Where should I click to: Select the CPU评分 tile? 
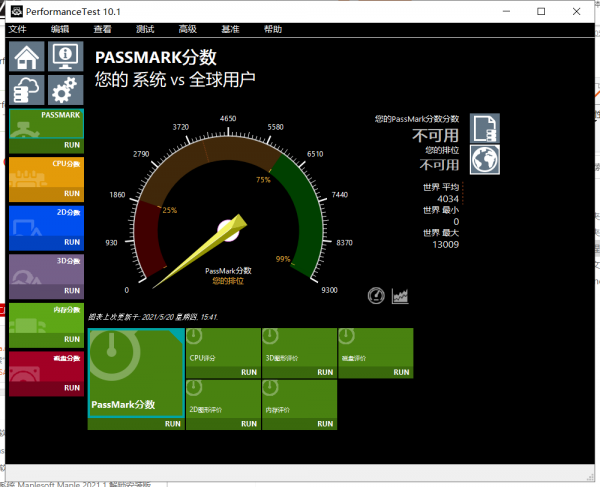coord(223,347)
